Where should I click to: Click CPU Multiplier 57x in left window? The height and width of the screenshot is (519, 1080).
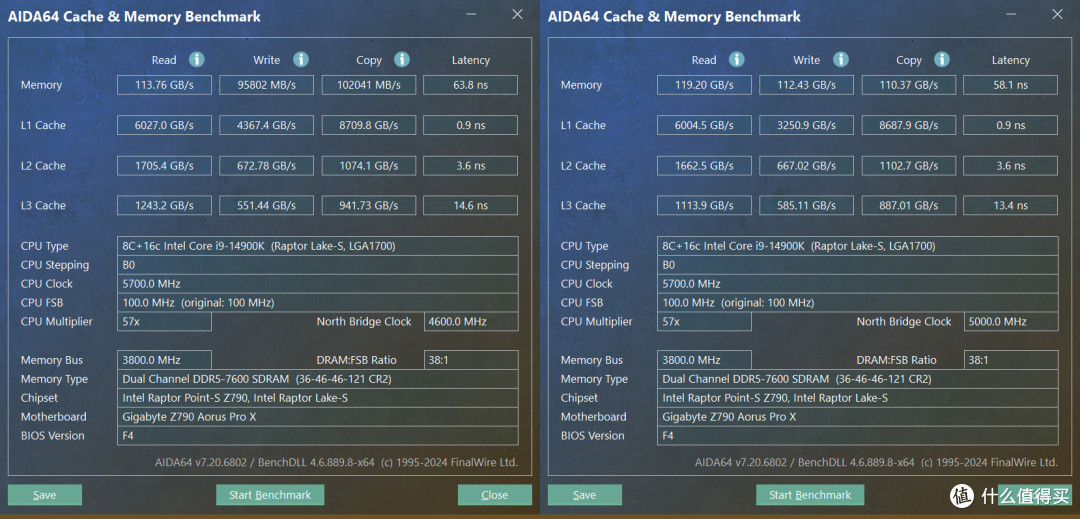point(165,321)
